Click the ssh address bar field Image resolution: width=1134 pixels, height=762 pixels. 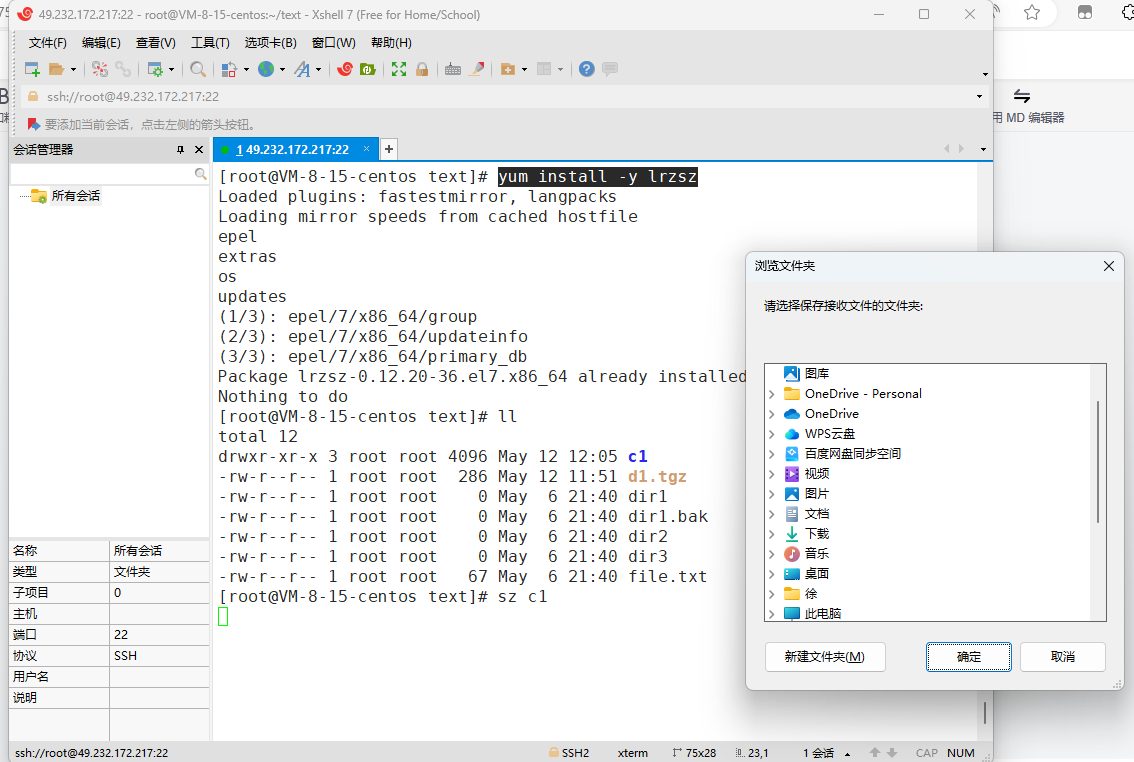(499, 96)
